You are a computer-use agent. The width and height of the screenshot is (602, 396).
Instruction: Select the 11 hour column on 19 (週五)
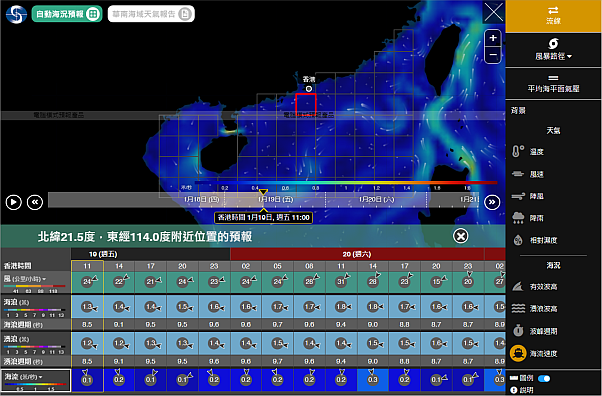(87, 266)
